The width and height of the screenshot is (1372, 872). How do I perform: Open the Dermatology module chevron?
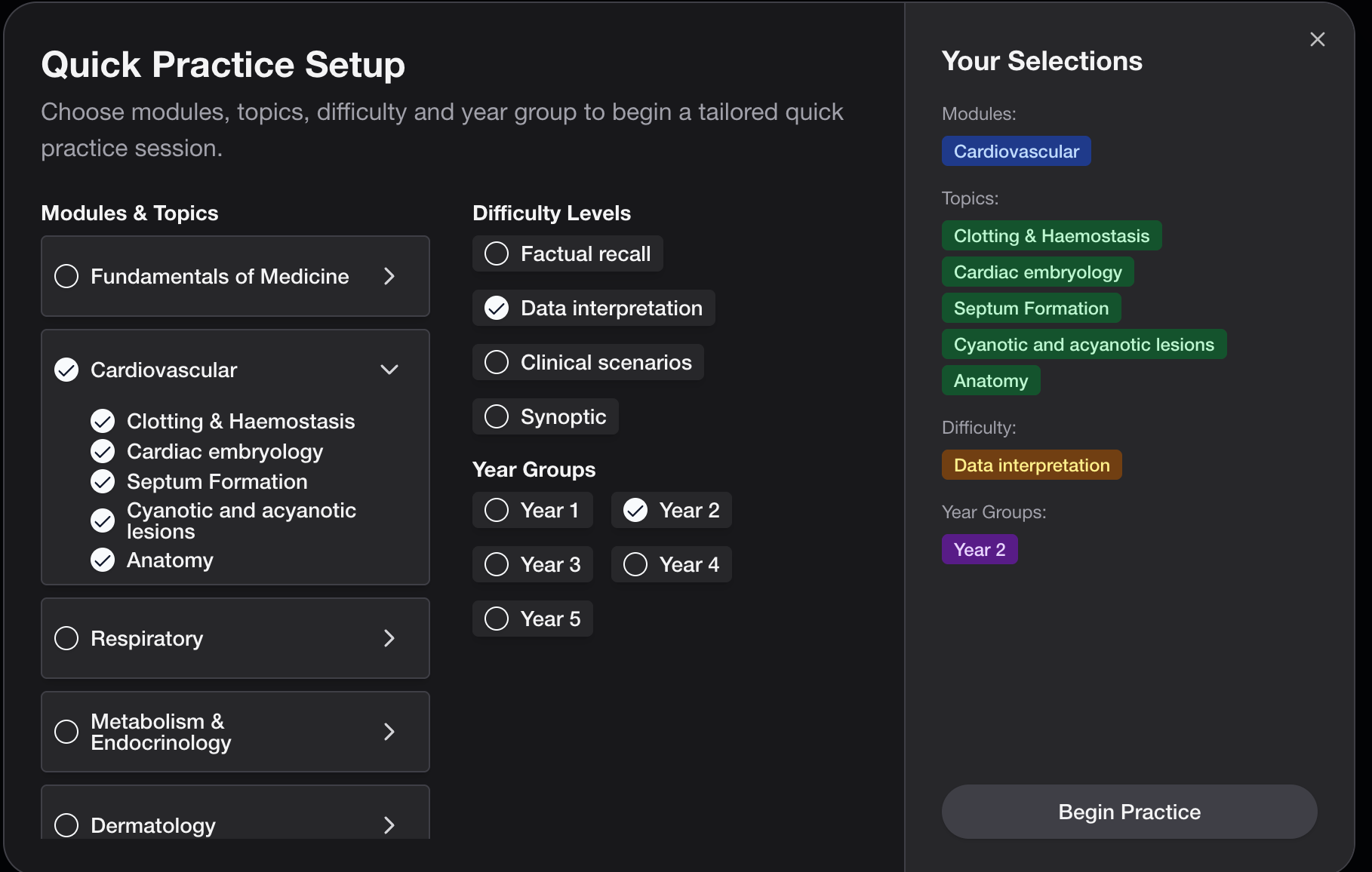389,825
